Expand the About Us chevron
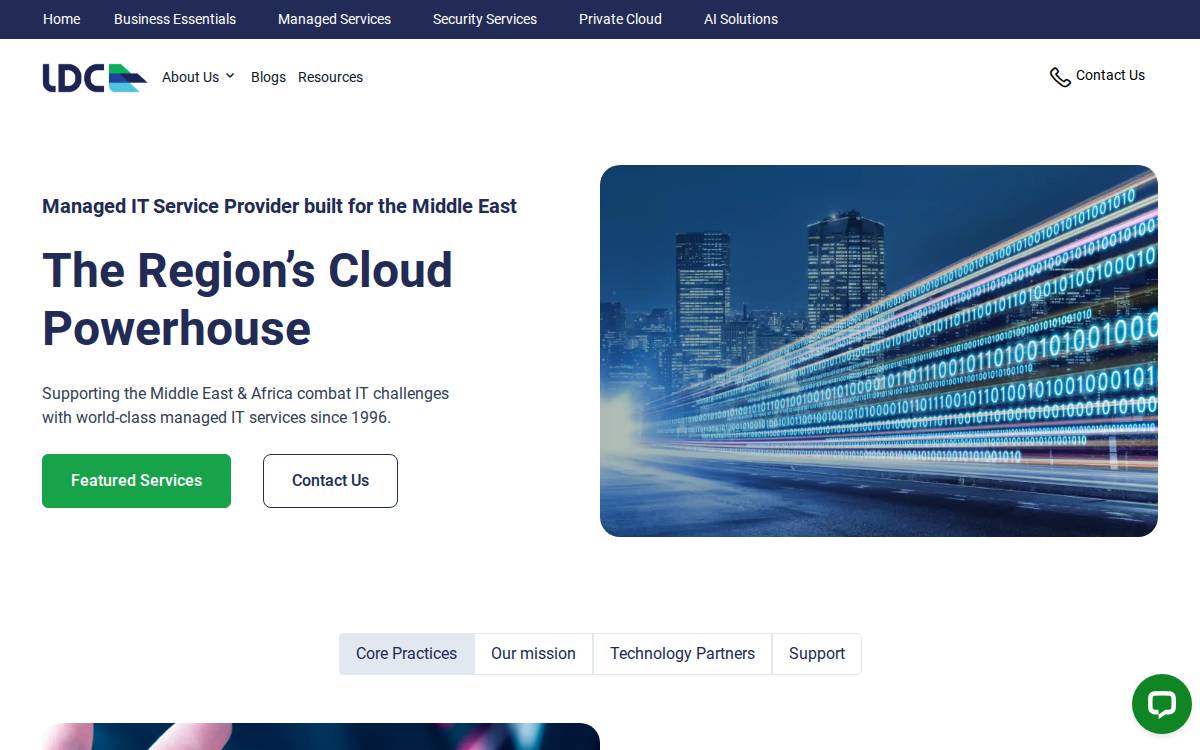This screenshot has height=750, width=1200. [x=230, y=76]
